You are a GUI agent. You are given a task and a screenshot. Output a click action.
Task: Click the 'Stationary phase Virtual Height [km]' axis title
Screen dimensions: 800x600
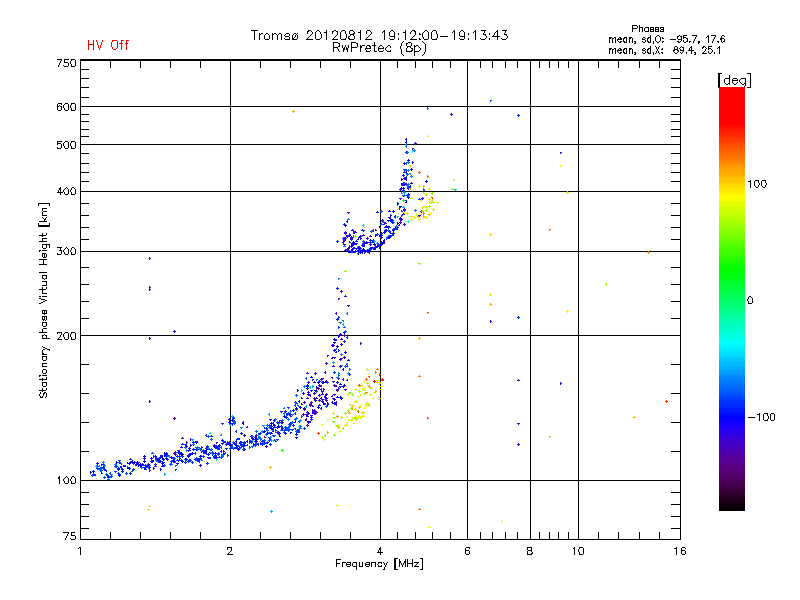click(43, 301)
